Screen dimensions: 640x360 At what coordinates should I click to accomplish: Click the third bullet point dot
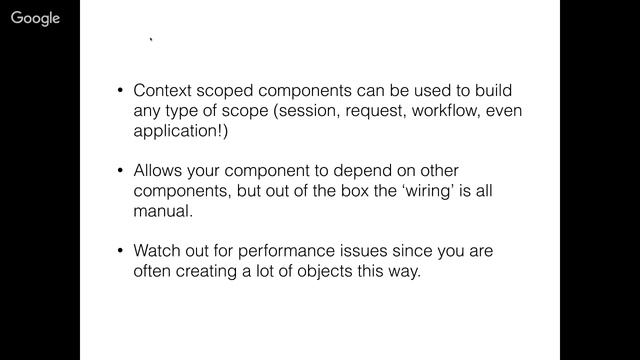(120, 250)
